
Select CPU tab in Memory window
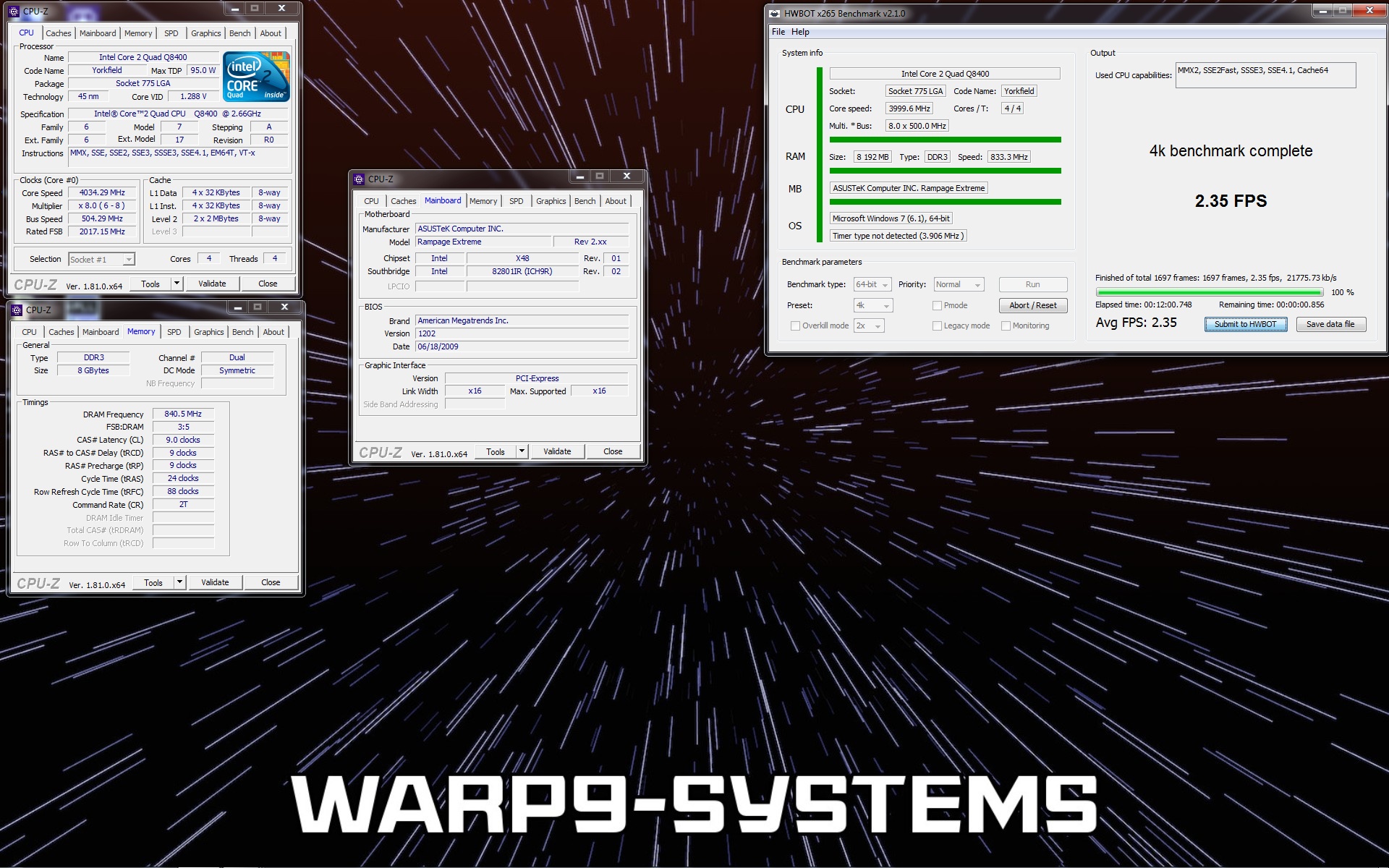tap(30, 332)
